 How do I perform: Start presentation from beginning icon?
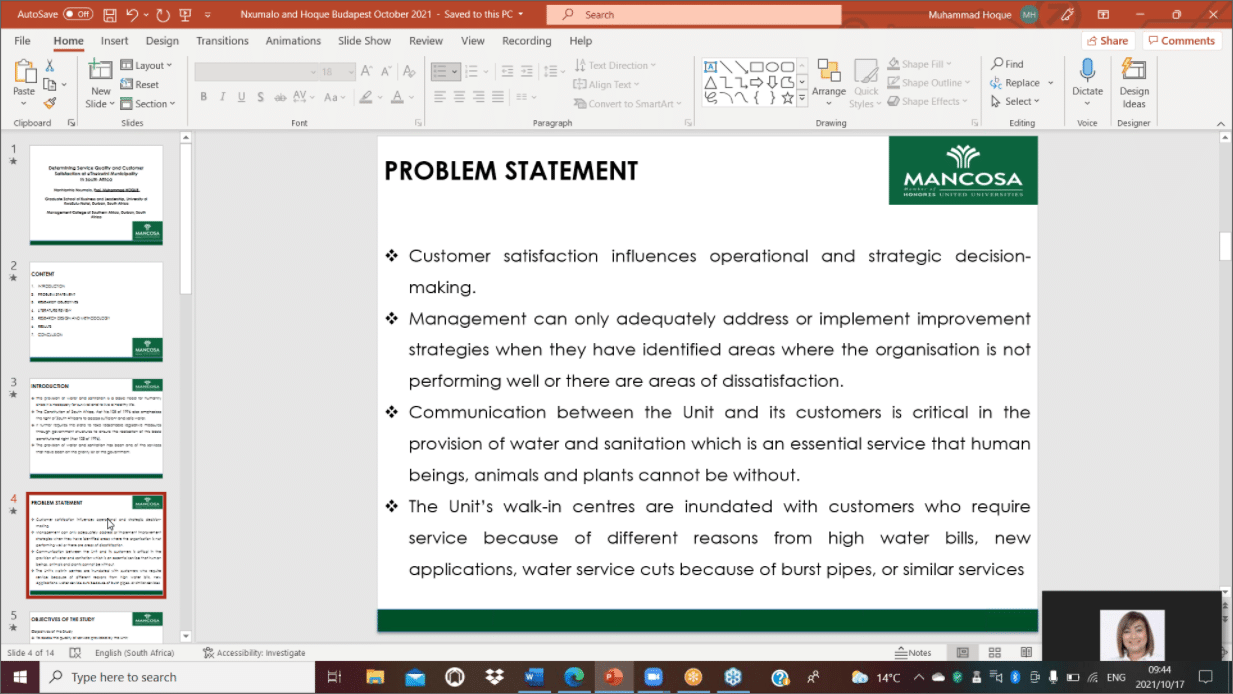click(183, 15)
